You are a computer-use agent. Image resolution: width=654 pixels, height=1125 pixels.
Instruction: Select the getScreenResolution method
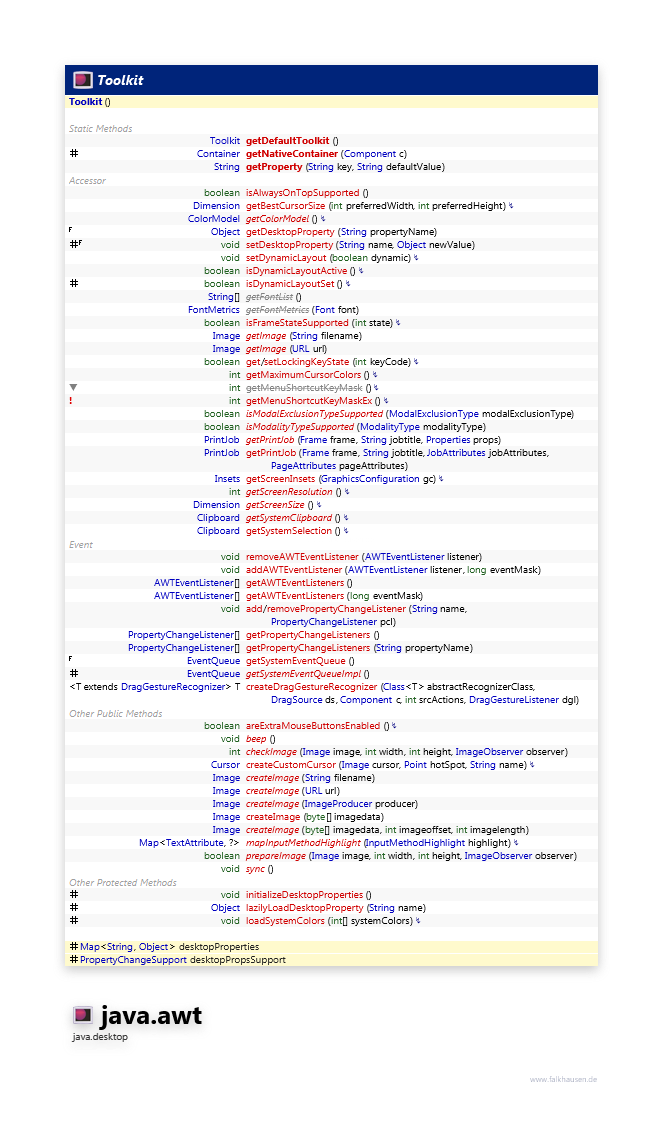[289, 492]
